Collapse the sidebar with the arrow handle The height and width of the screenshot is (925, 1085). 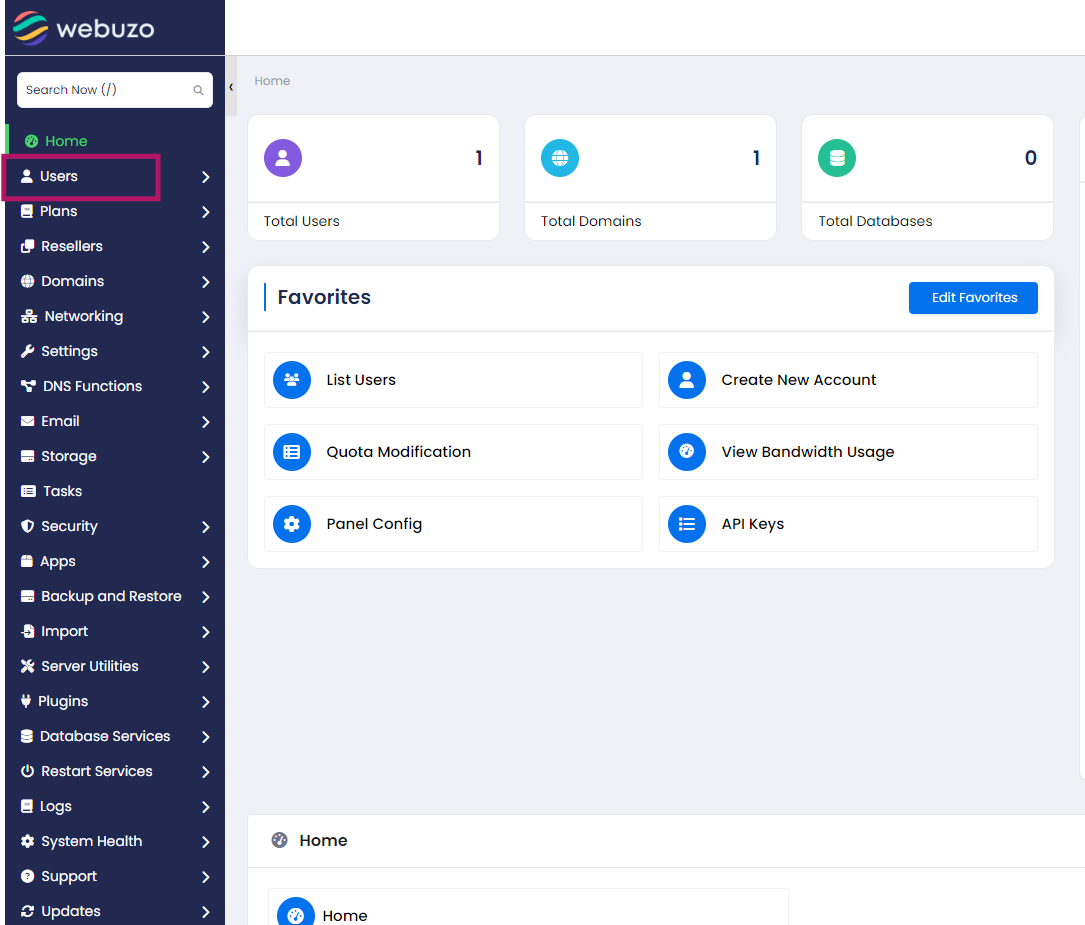(231, 87)
